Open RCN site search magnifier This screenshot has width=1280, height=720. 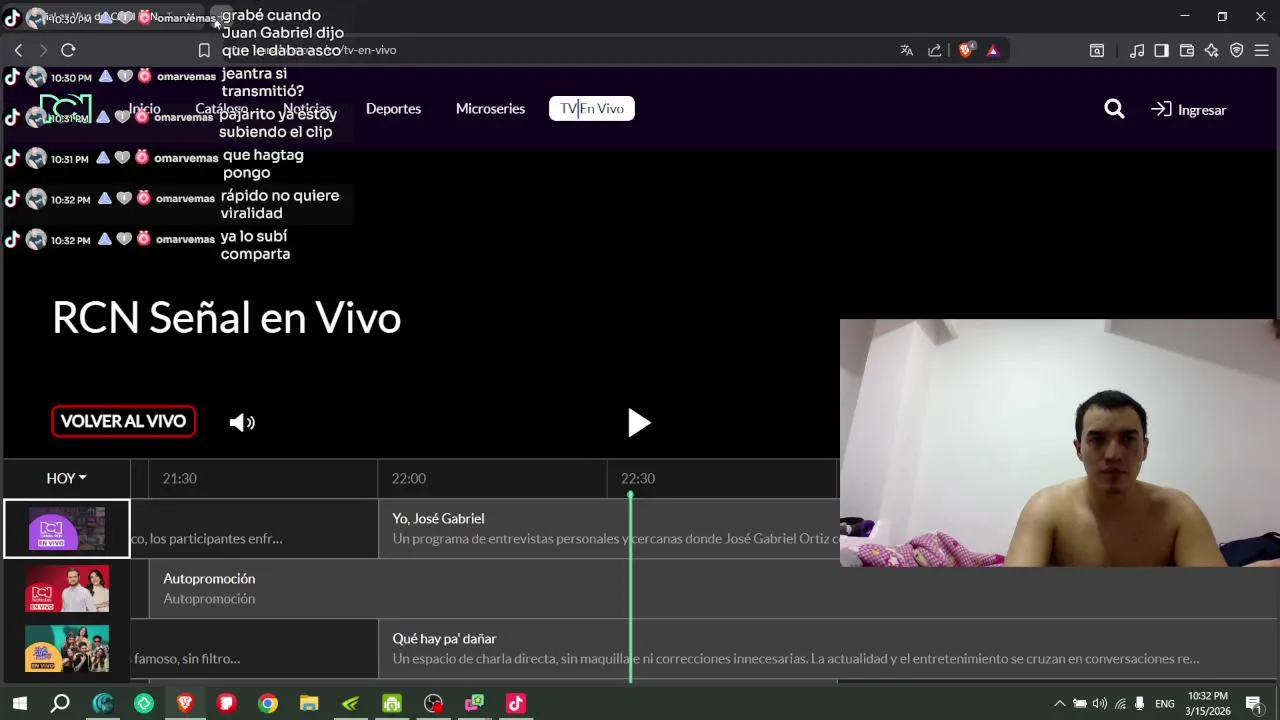click(x=1114, y=109)
